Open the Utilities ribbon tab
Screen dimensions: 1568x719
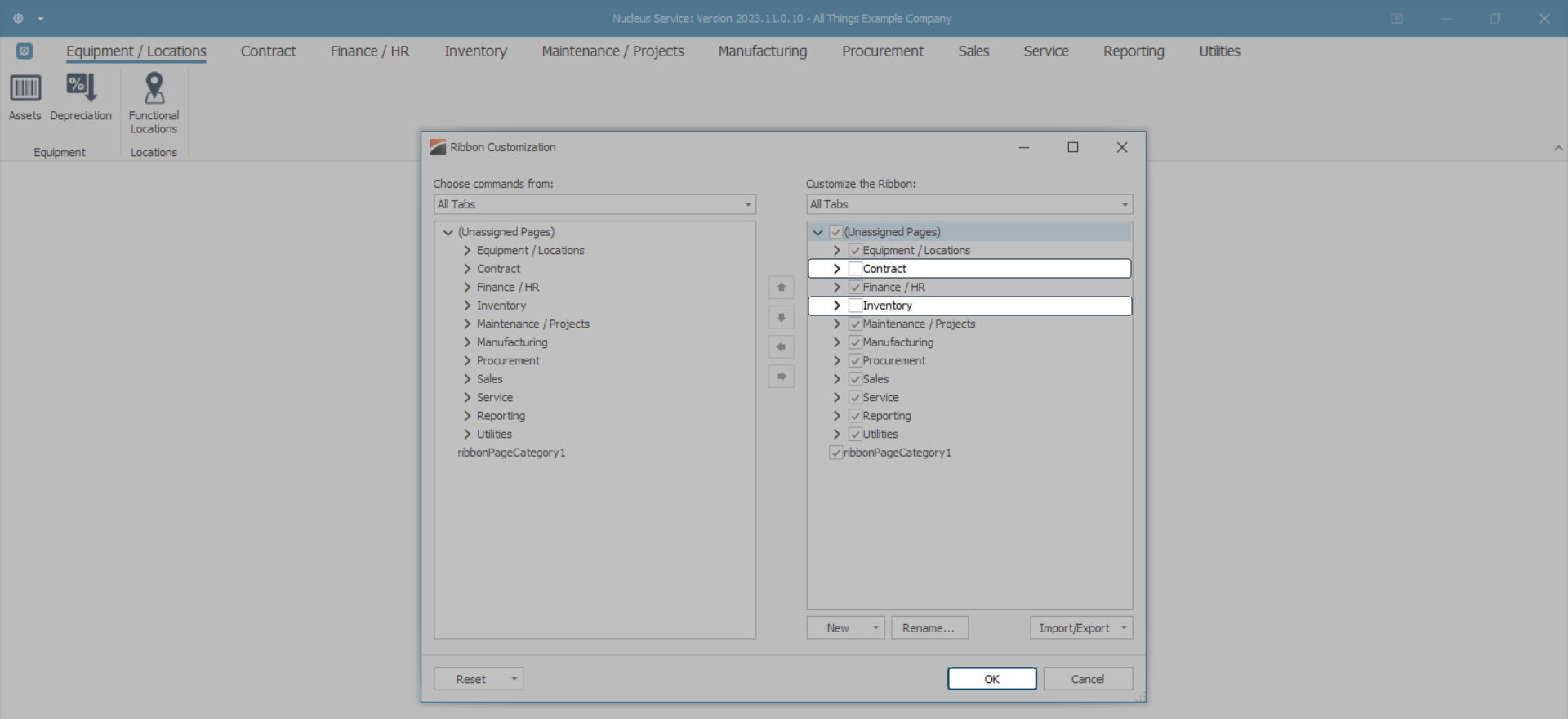coord(1219,51)
